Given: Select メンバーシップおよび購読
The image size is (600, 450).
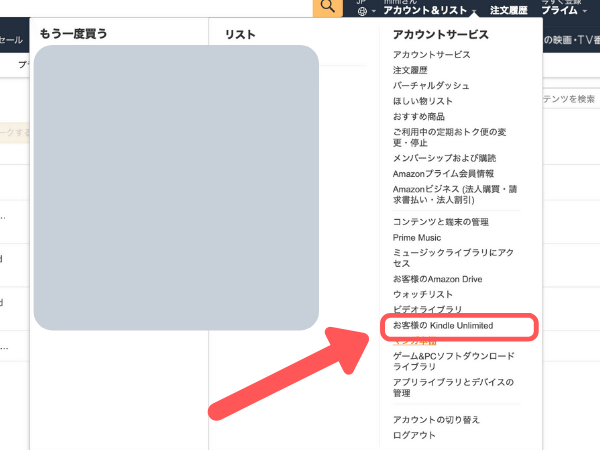Looking at the screenshot, I should pos(444,158).
